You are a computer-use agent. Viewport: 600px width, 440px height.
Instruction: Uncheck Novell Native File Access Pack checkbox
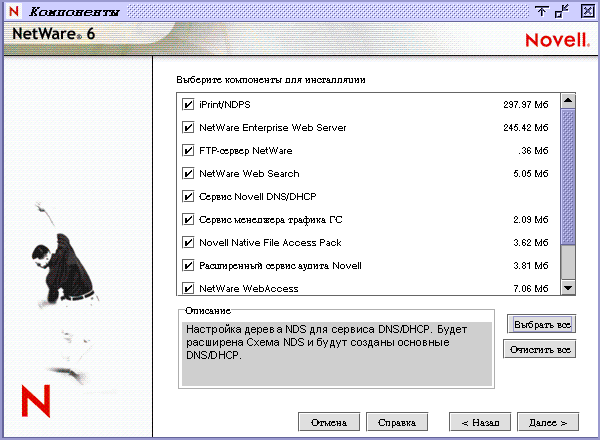click(188, 243)
